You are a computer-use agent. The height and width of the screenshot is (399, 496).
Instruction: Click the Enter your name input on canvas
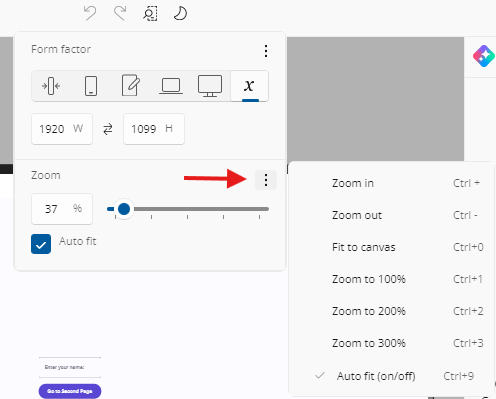coord(70,367)
